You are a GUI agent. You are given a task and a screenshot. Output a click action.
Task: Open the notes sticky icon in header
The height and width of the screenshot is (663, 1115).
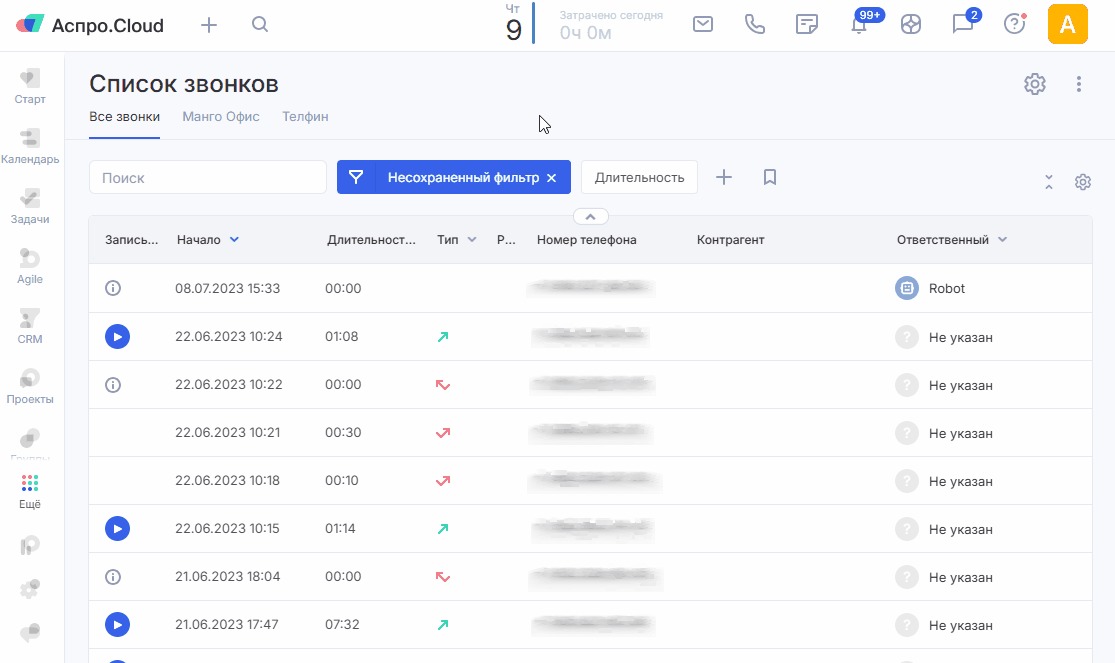806,24
